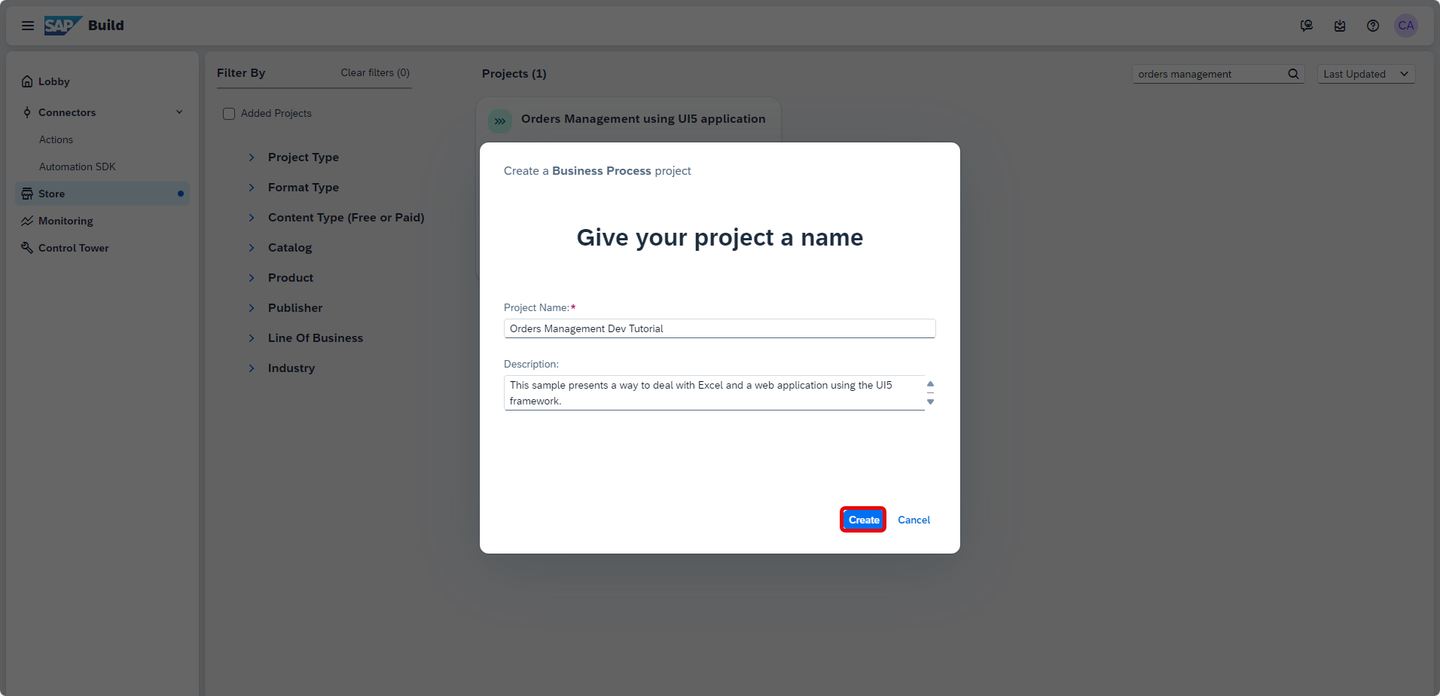Open the help question mark icon
1440x696 pixels.
coord(1373,26)
